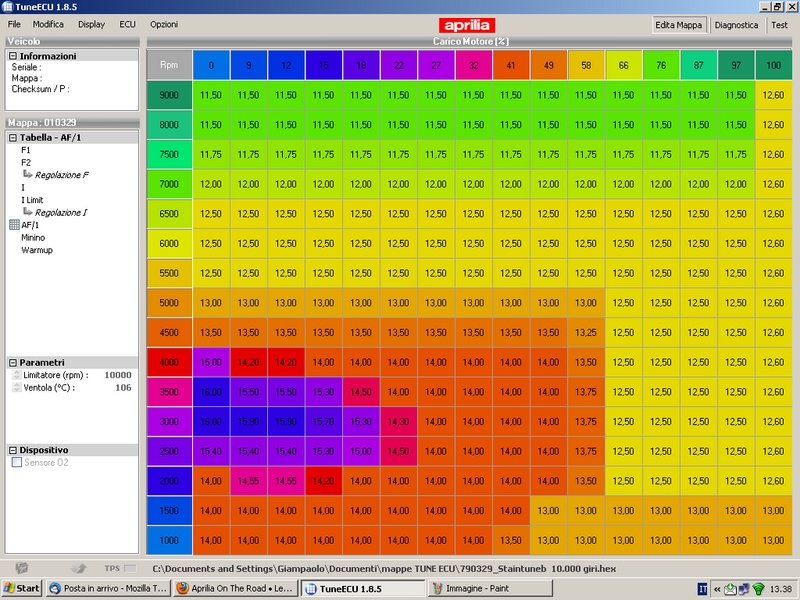
Task: Switch to the Test tab
Action: (779, 25)
